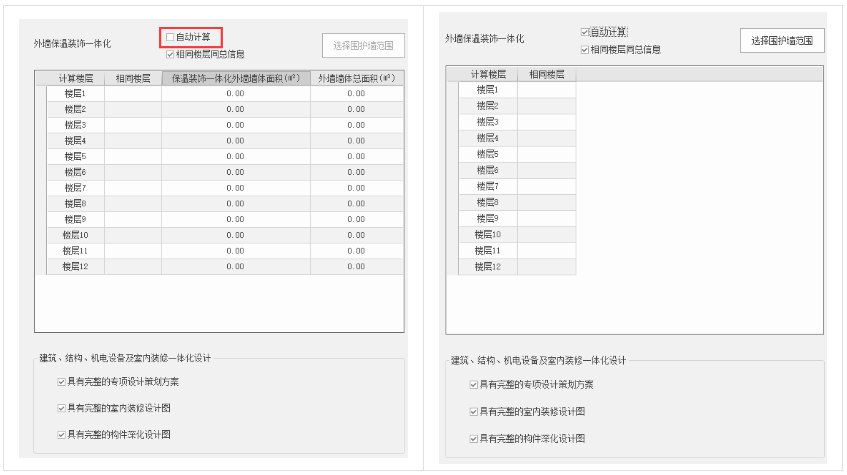Uncheck 自动计算 checkbox in right panel
This screenshot has width=847, height=475.
click(x=584, y=32)
